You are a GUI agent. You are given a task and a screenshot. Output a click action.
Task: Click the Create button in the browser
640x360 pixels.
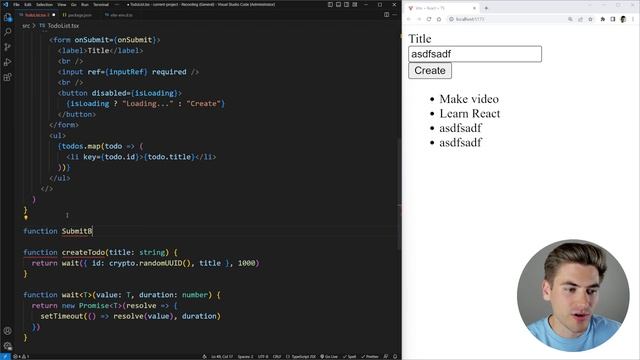coord(430,71)
